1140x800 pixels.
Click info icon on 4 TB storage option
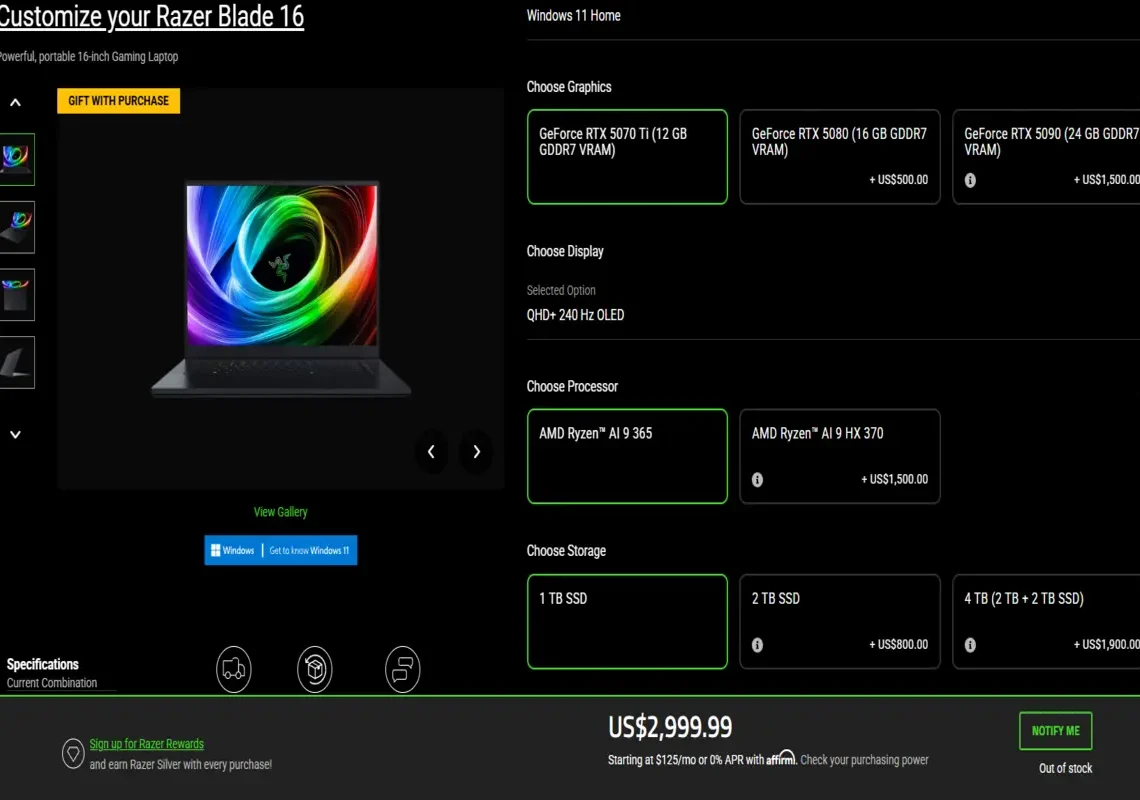(970, 644)
